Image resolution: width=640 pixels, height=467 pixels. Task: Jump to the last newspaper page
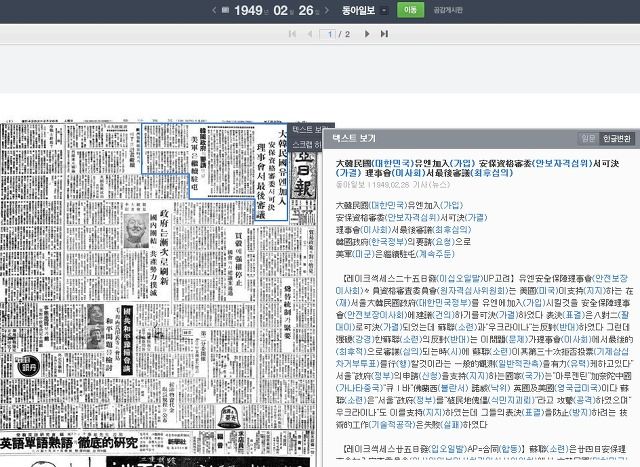coord(384,34)
